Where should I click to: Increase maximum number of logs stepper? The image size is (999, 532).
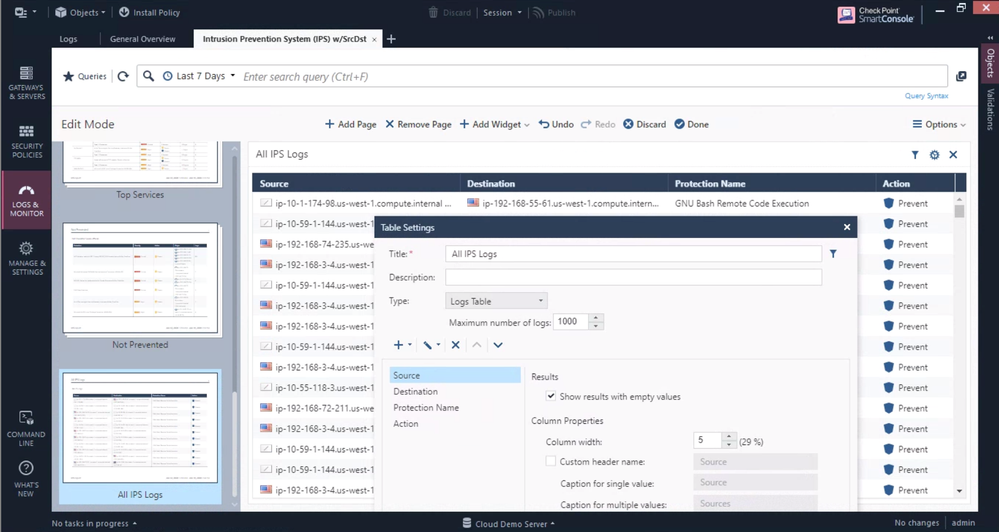(x=596, y=317)
